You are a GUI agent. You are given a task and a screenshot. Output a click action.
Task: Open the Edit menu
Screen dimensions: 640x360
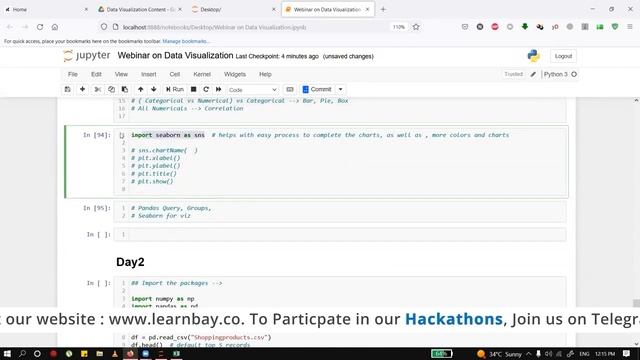(96, 74)
